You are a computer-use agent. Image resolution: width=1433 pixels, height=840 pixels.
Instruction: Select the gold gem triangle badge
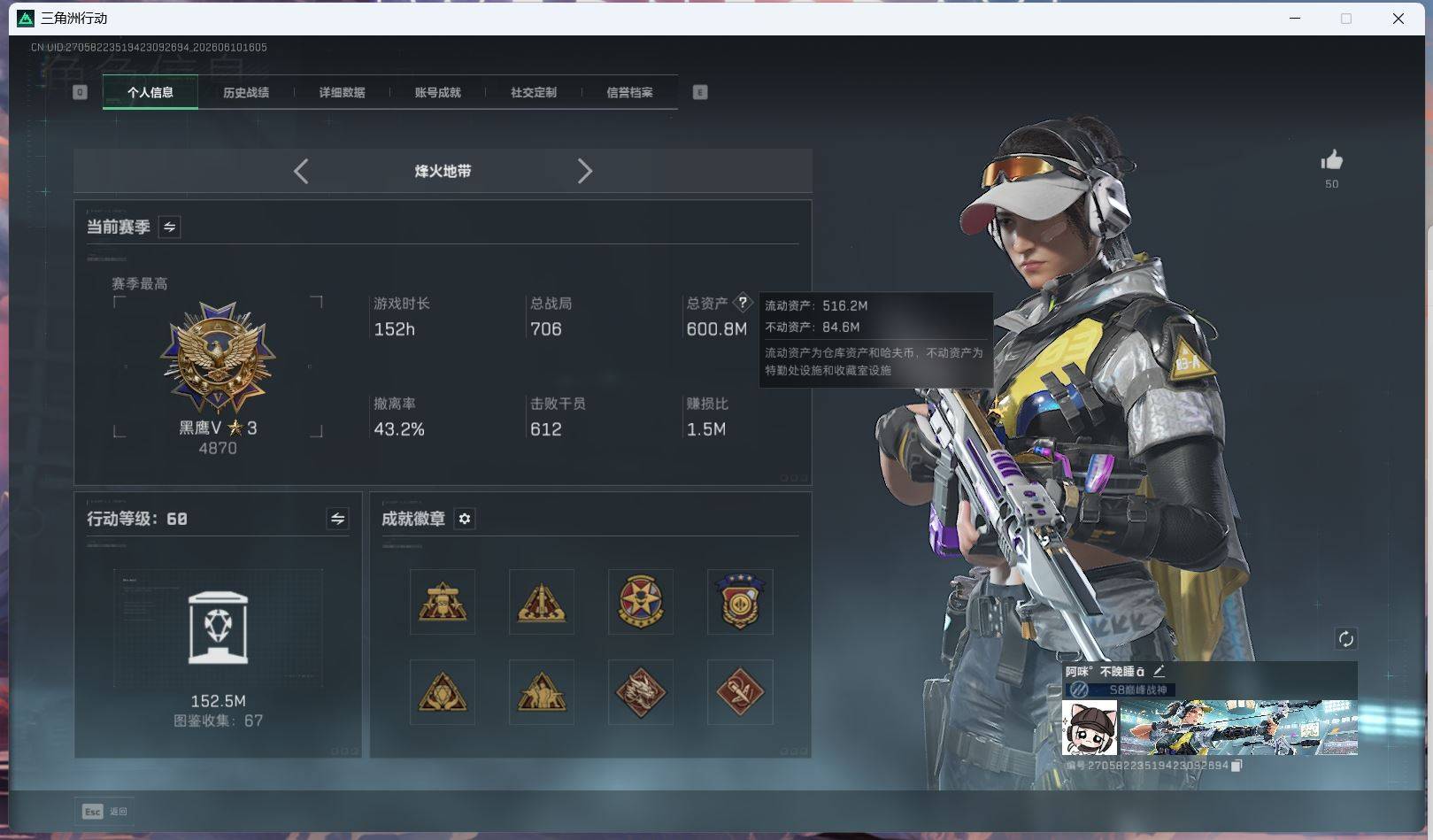tap(443, 692)
